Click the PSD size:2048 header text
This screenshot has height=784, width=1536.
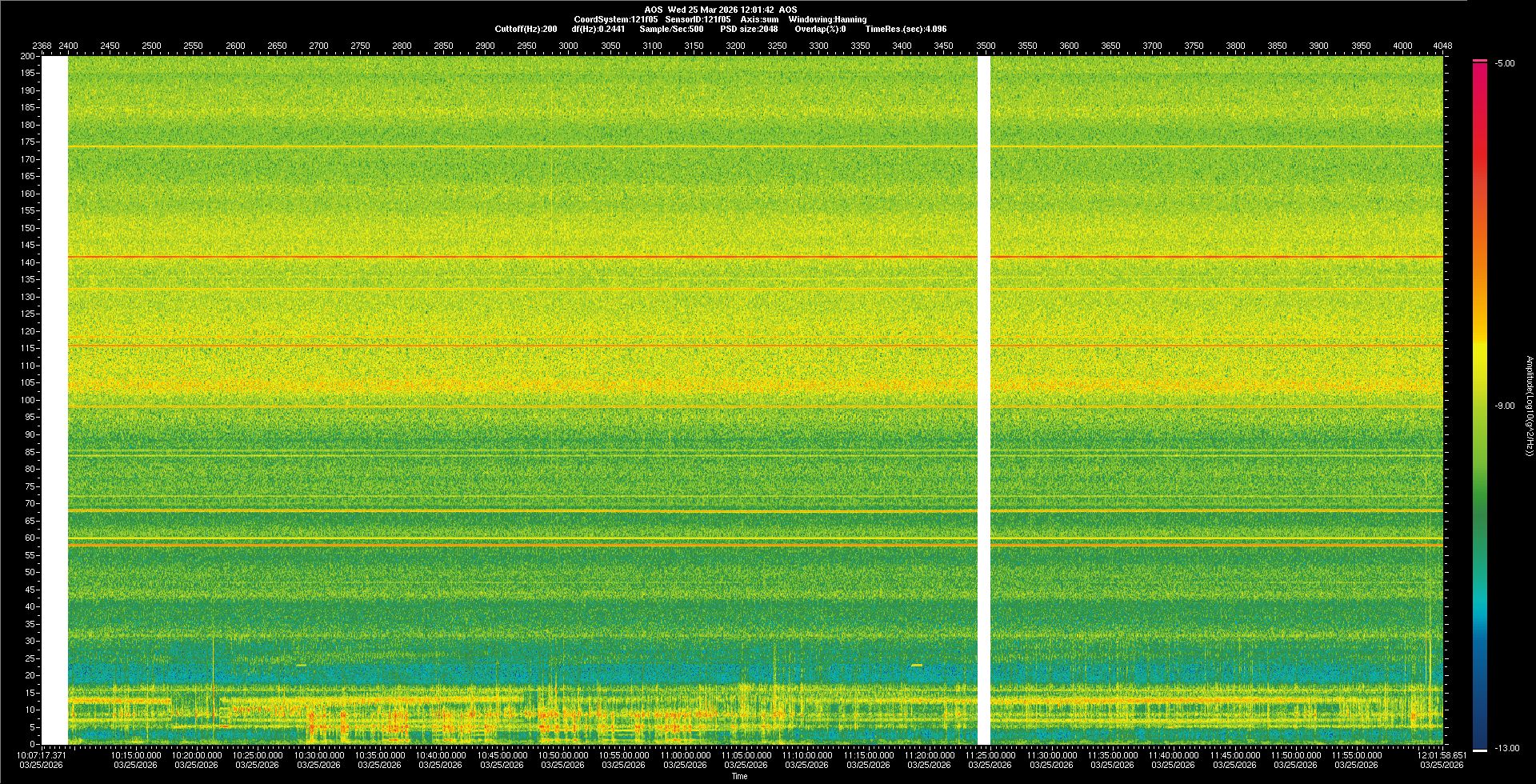tap(749, 29)
